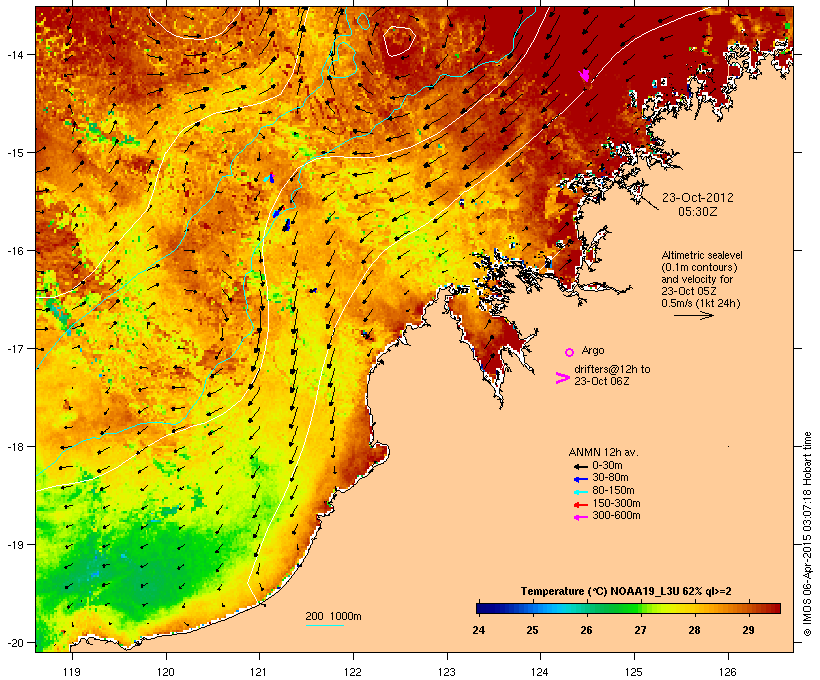Viewport: 820px width, 680px height.
Task: Click the 0.5m/s velocity scale arrow
Action: point(693,315)
